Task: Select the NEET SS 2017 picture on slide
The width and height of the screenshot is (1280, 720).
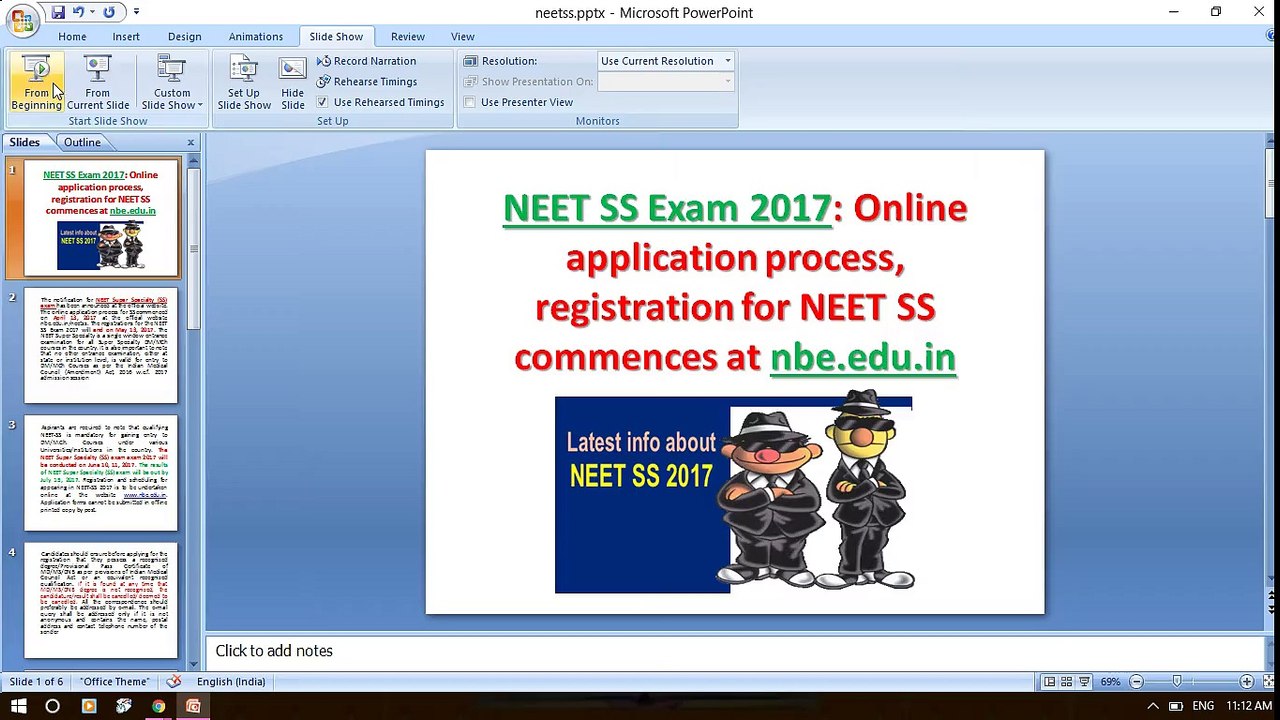Action: point(735,492)
